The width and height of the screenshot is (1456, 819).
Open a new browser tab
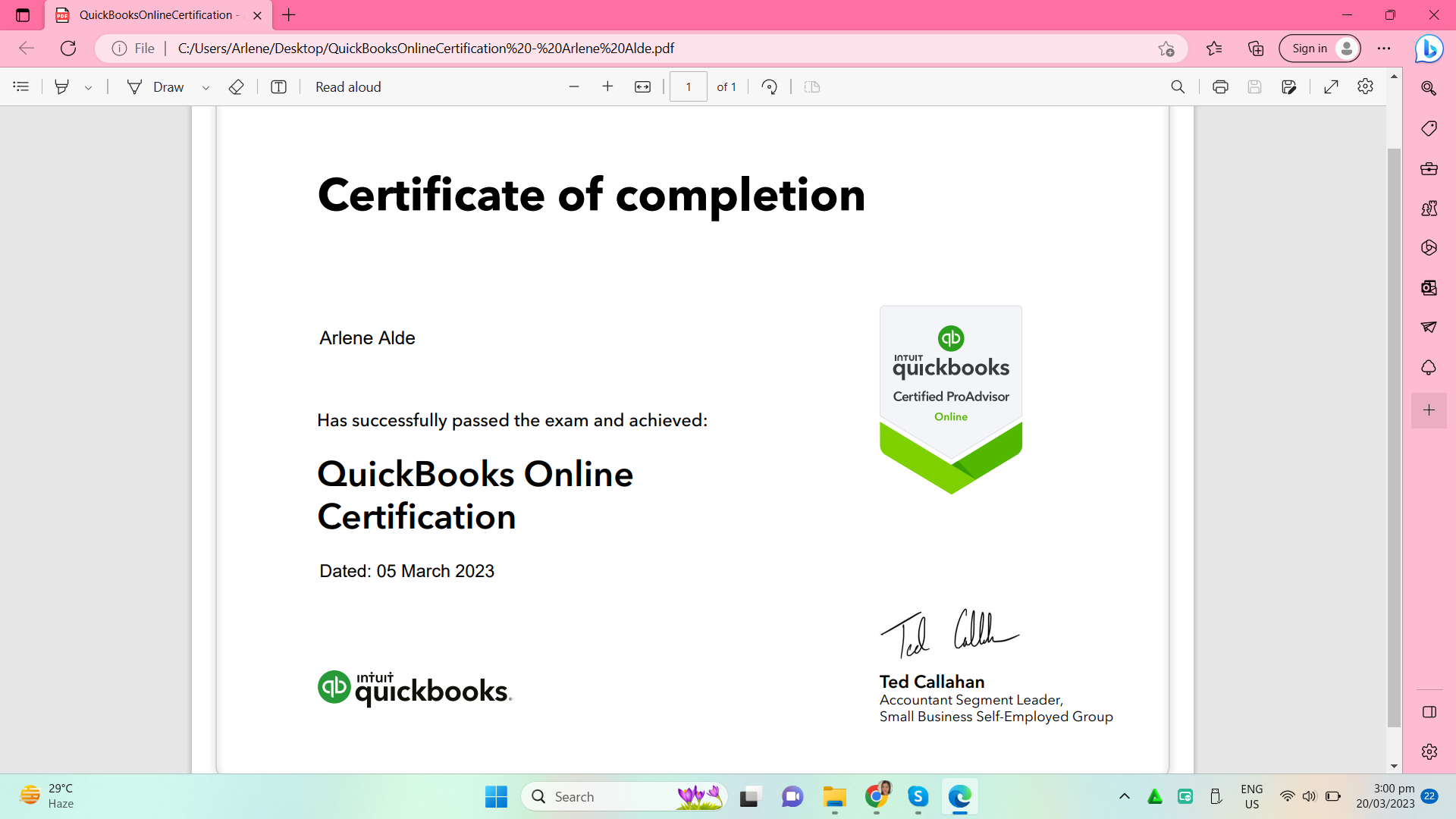289,14
